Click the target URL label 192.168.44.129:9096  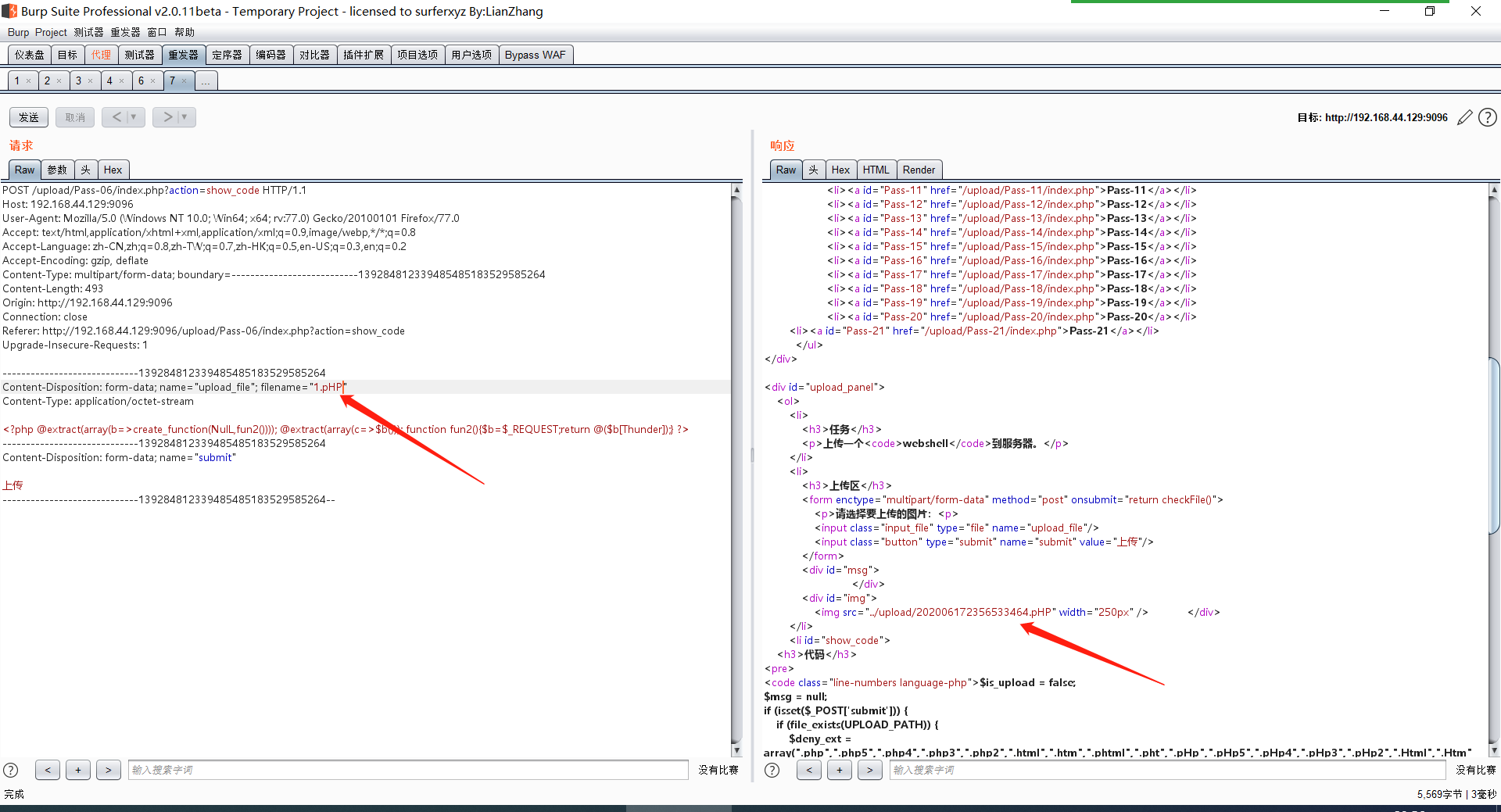(1372, 117)
